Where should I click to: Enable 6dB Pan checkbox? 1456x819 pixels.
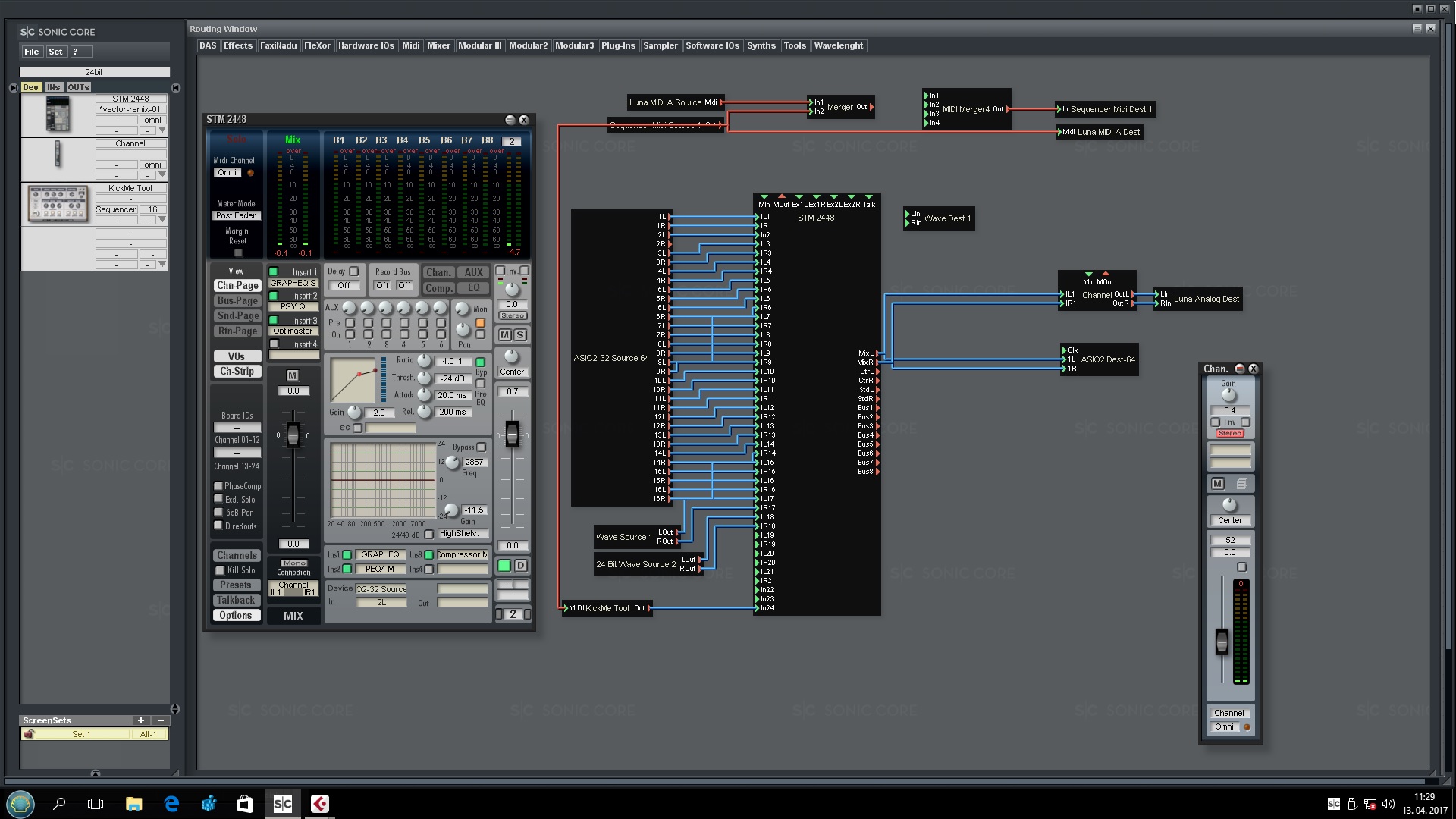218,512
